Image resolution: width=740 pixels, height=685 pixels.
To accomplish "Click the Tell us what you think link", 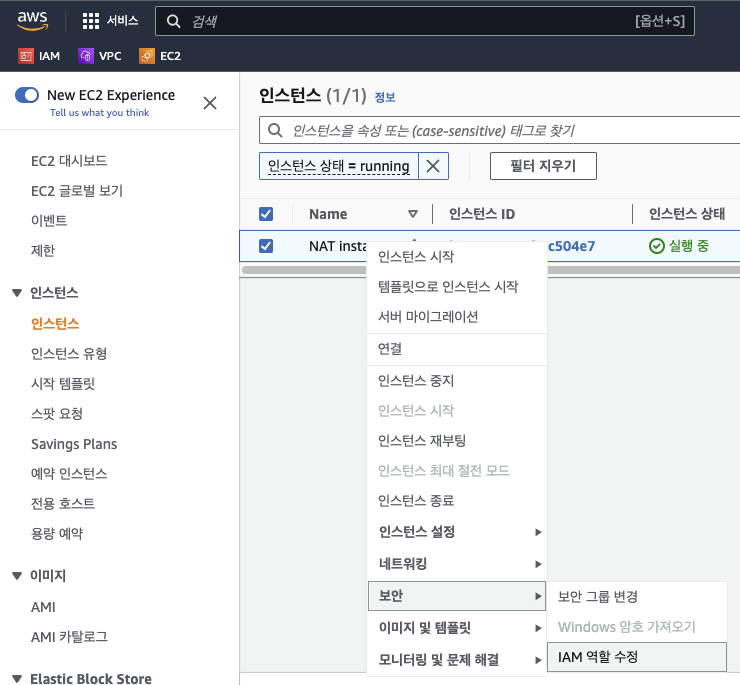I will pyautogui.click(x=100, y=112).
